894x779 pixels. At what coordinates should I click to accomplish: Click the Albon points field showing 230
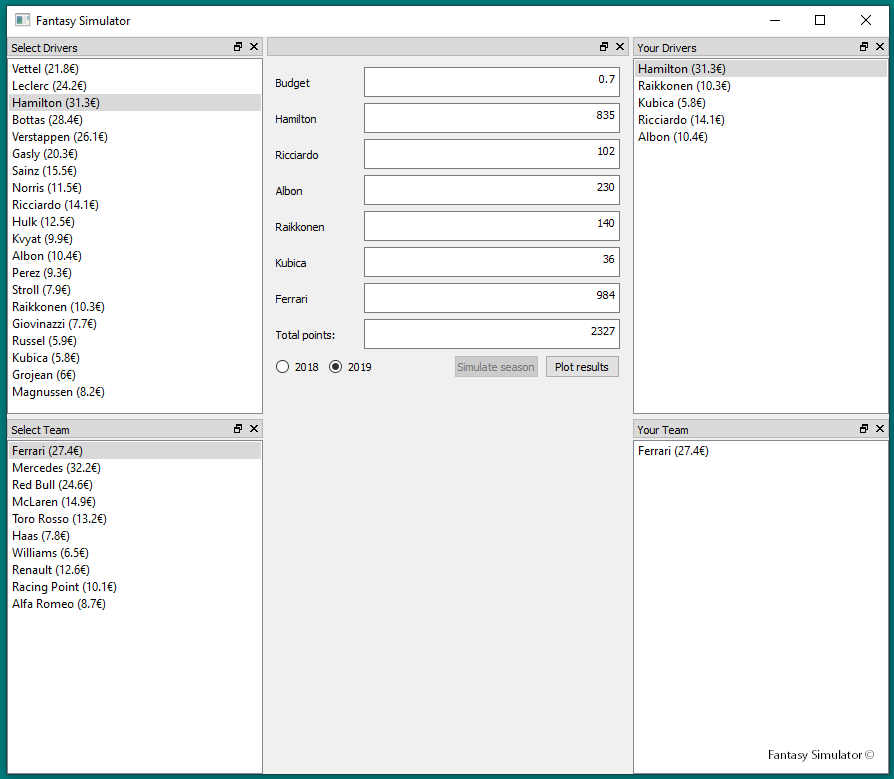point(491,190)
